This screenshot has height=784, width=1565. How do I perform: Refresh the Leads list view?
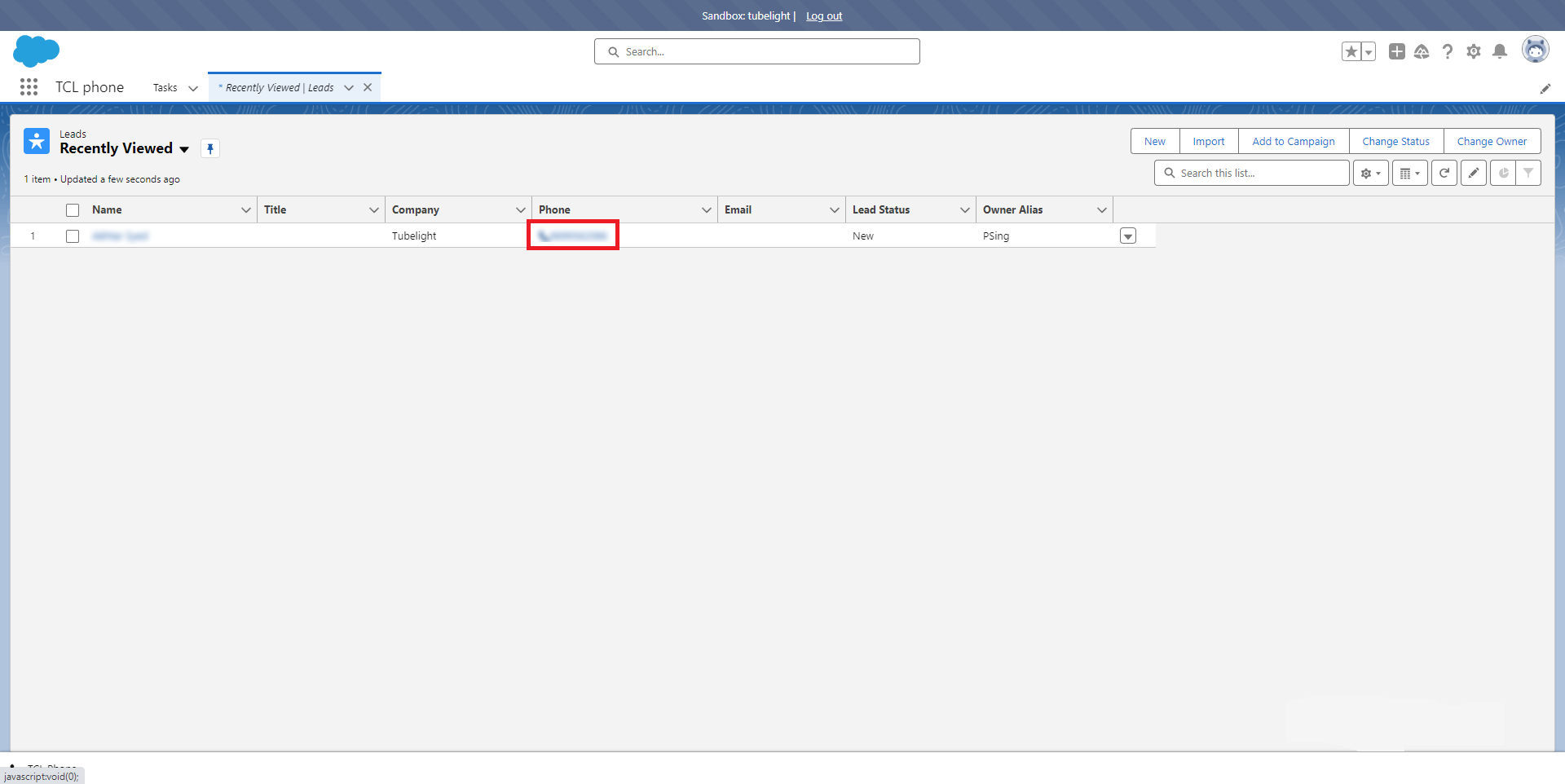[1444, 173]
